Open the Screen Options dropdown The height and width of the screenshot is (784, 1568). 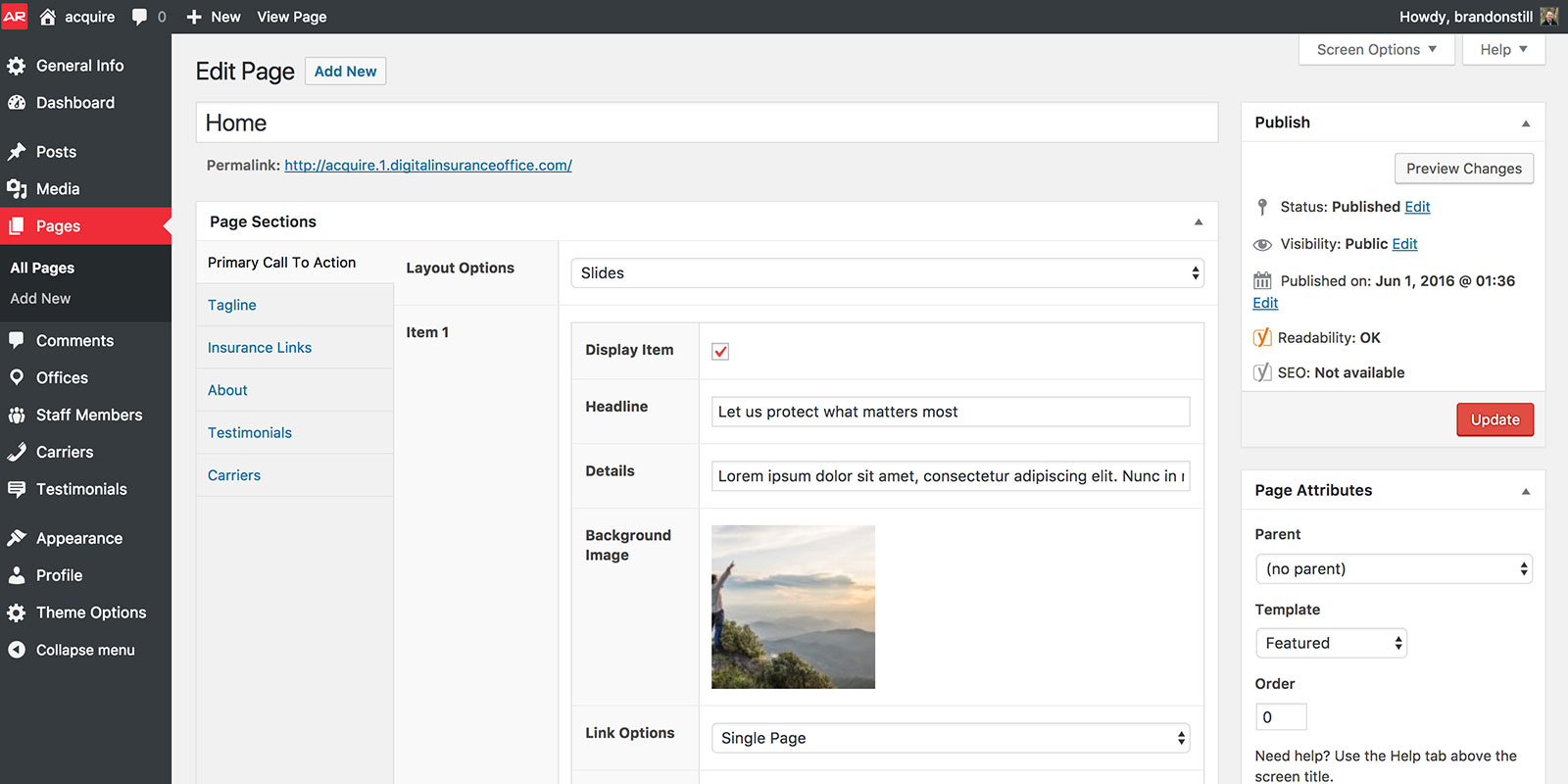(1377, 50)
